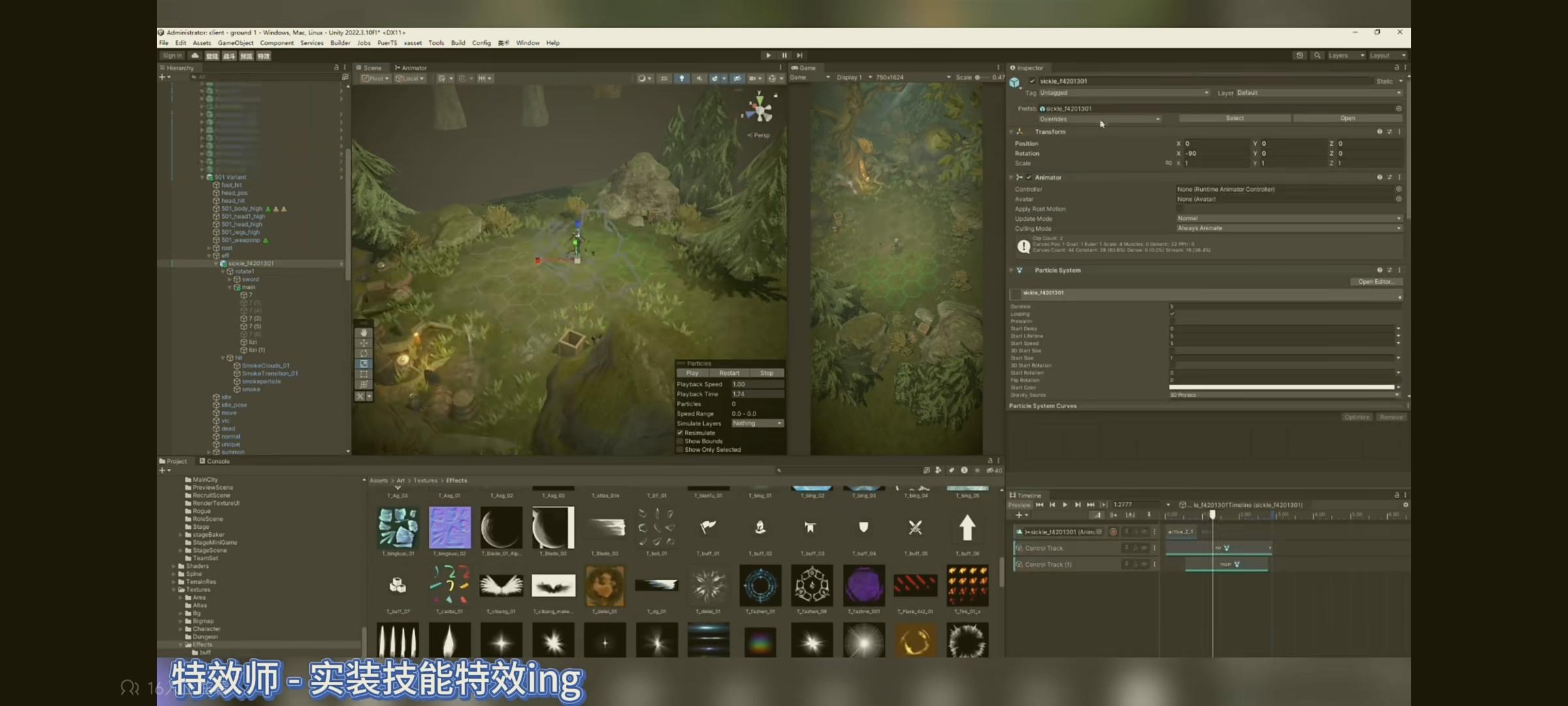Open the GameObject menu
Screen dimensions: 1568x706
[235, 43]
